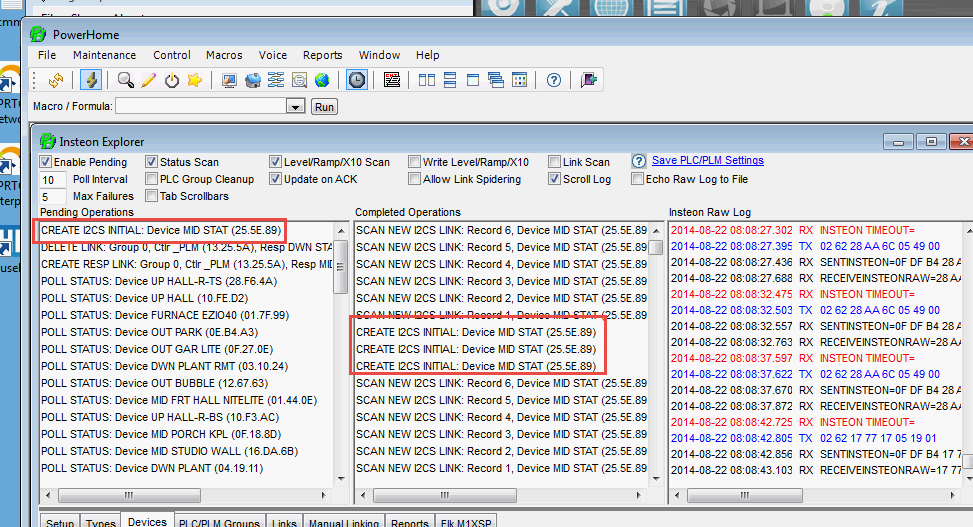The width and height of the screenshot is (973, 527).
Task: Click the globe web toolbar icon
Action: 321,80
